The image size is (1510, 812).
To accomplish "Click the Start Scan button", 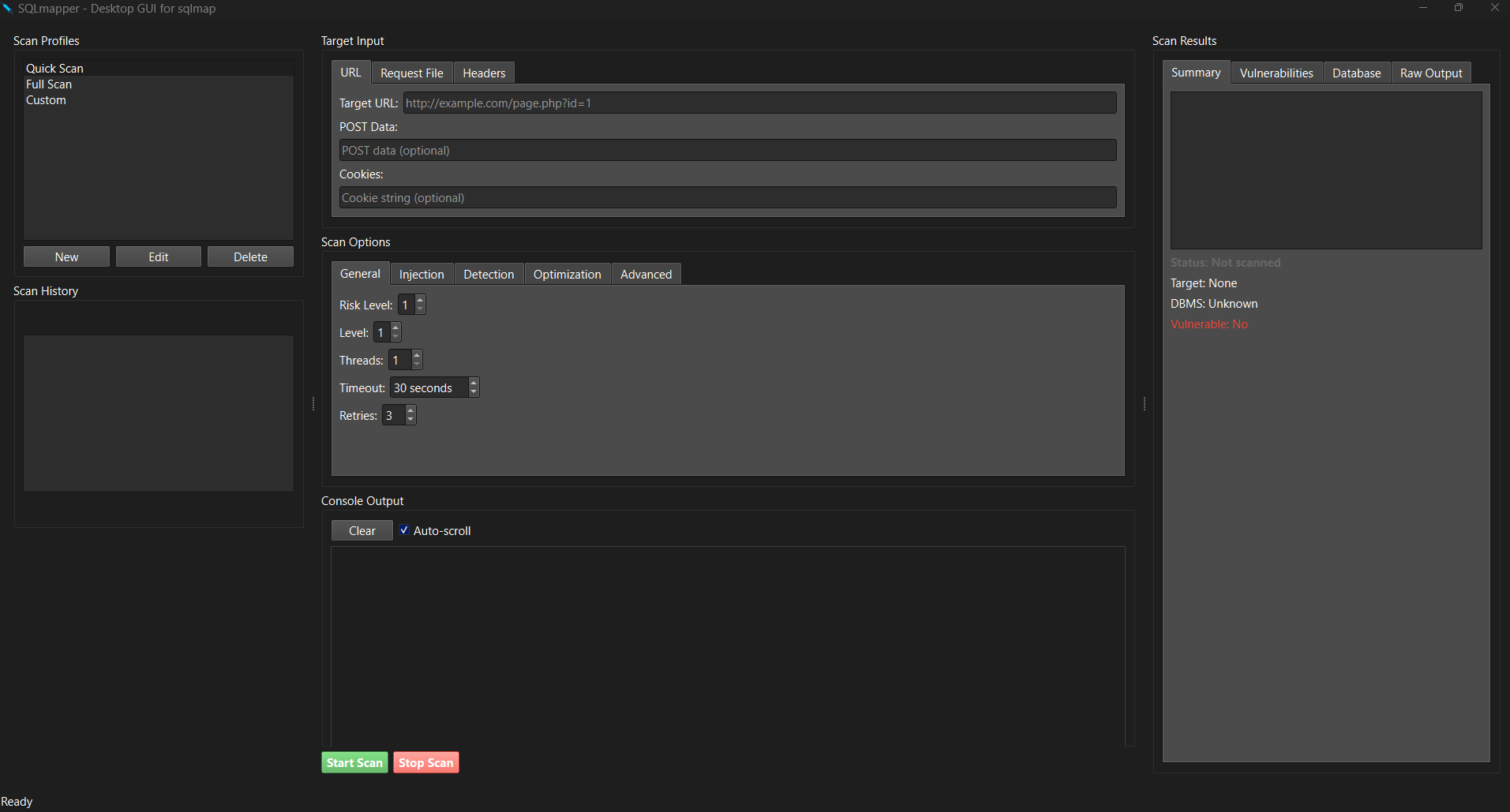I will coord(354,762).
